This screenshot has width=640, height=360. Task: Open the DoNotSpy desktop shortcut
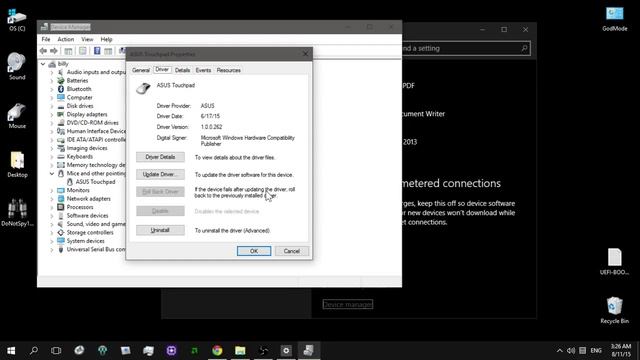pos(17,213)
